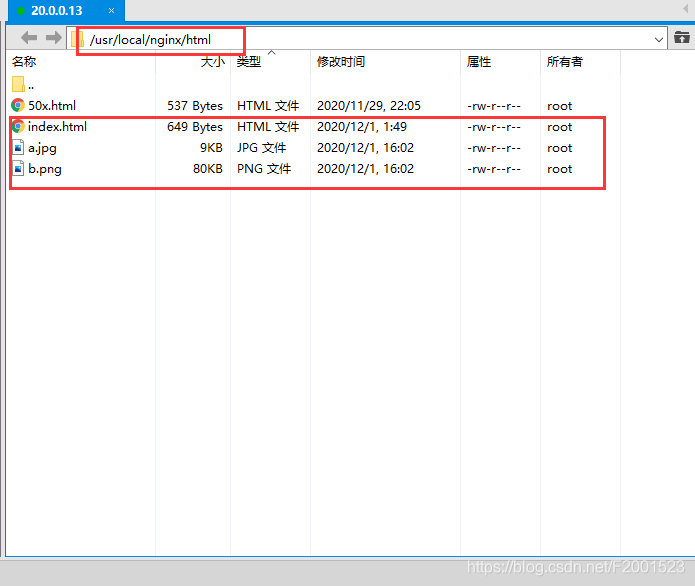Click the date 2020/11/29, 22:05
The width and height of the screenshot is (695, 586).
pos(369,106)
